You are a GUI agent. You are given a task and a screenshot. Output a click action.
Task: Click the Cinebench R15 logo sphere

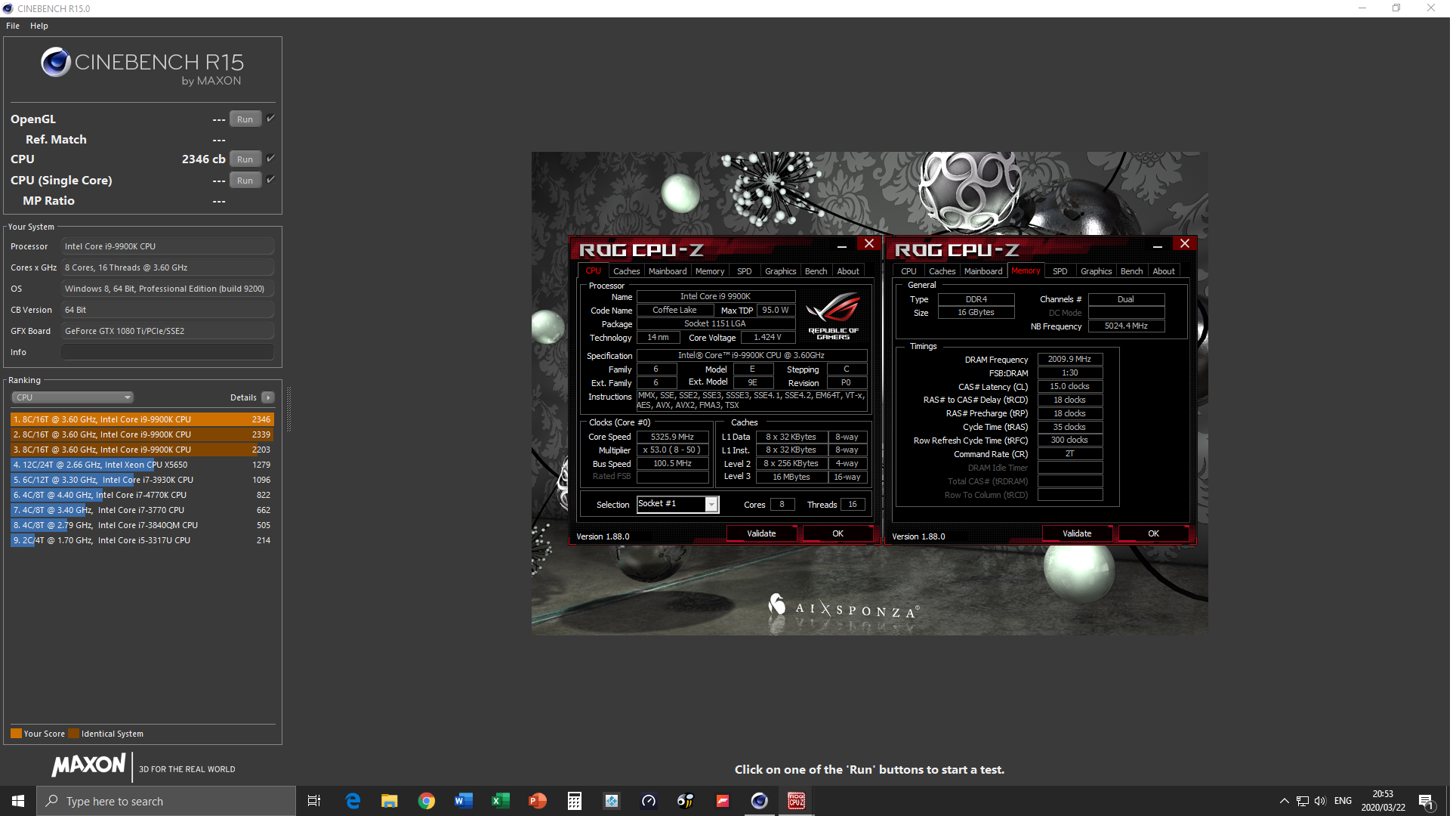[x=56, y=62]
